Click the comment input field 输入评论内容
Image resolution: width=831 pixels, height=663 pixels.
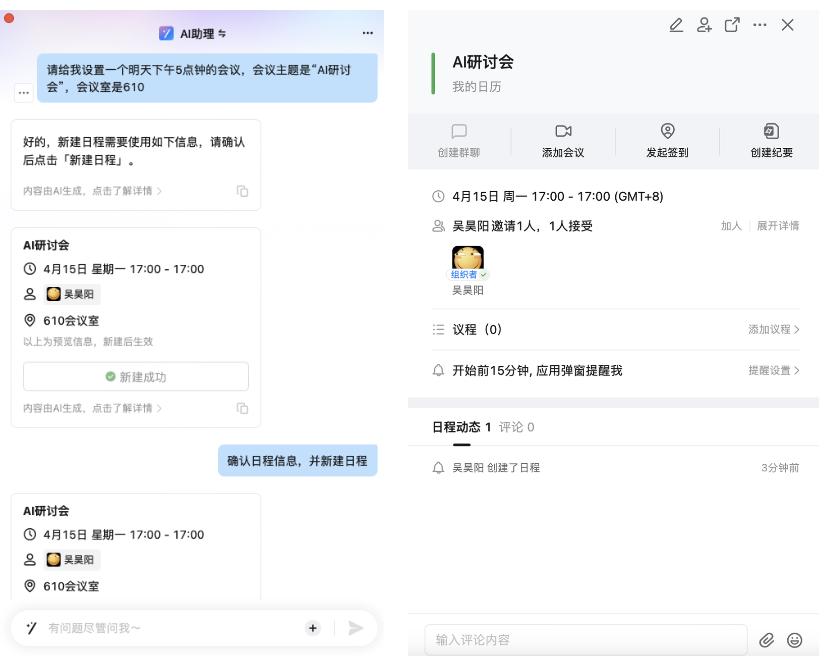586,640
